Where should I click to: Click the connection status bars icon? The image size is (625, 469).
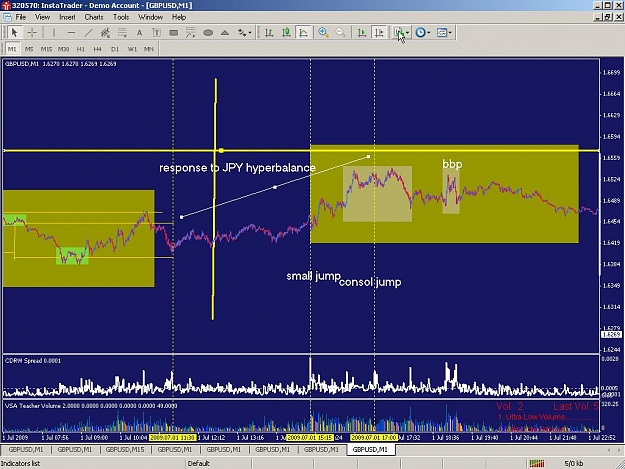[537, 463]
